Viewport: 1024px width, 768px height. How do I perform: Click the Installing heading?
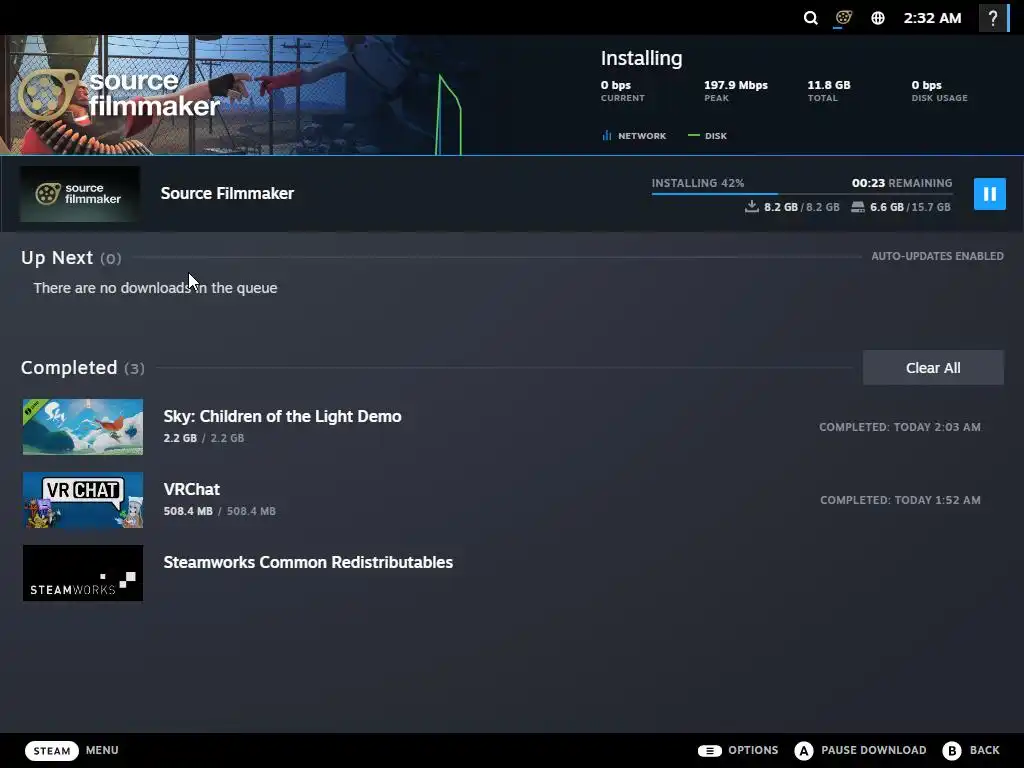[641, 58]
